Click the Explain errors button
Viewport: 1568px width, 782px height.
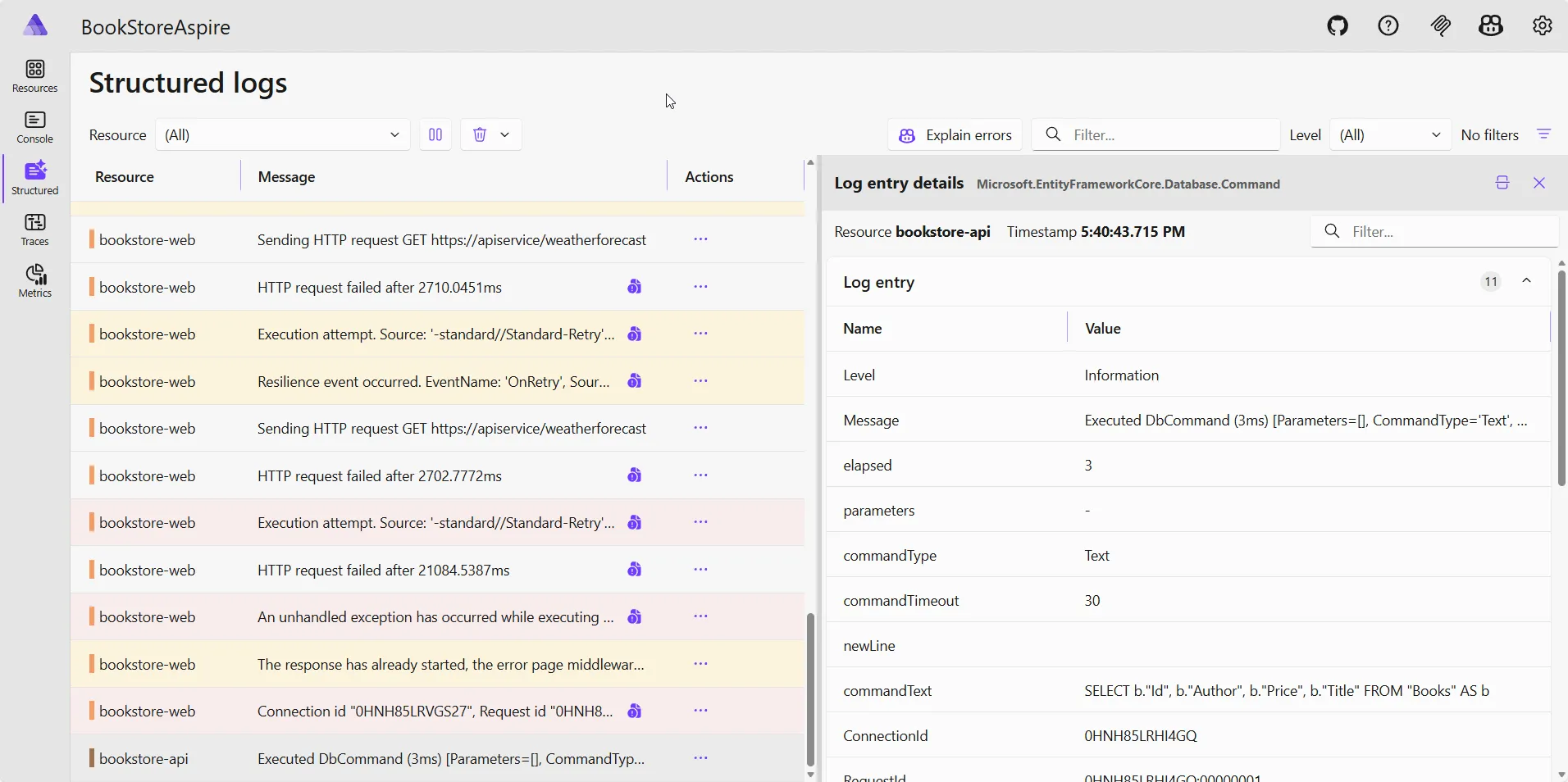click(x=955, y=135)
